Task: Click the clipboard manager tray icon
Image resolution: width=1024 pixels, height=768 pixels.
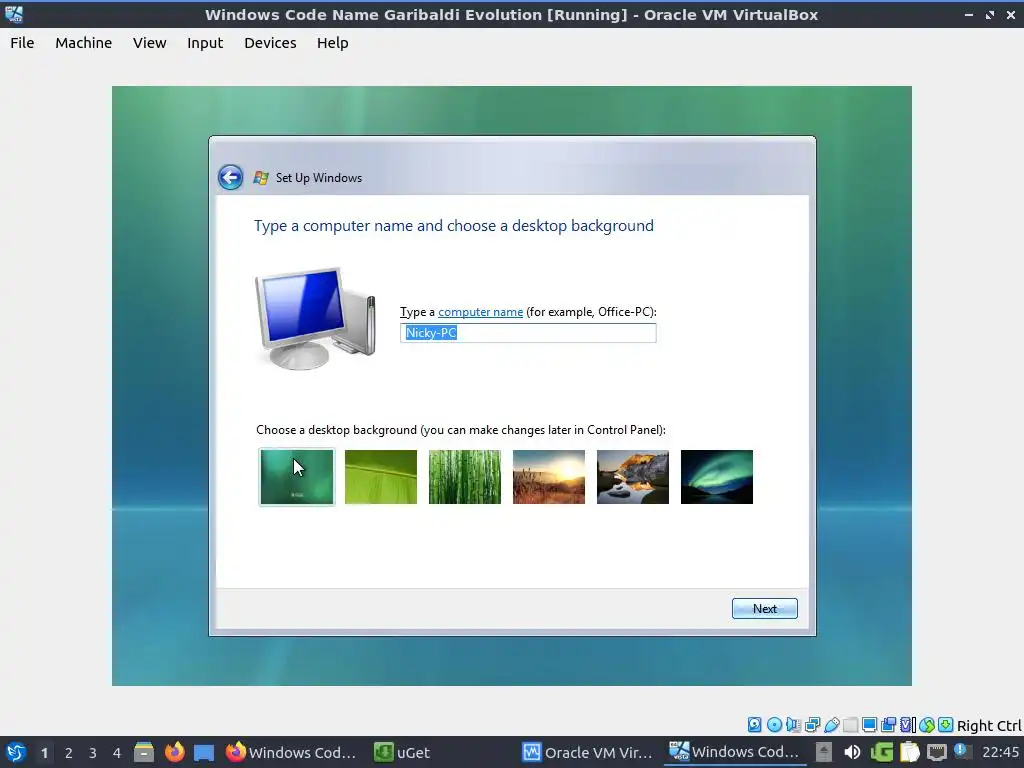Action: [x=909, y=752]
